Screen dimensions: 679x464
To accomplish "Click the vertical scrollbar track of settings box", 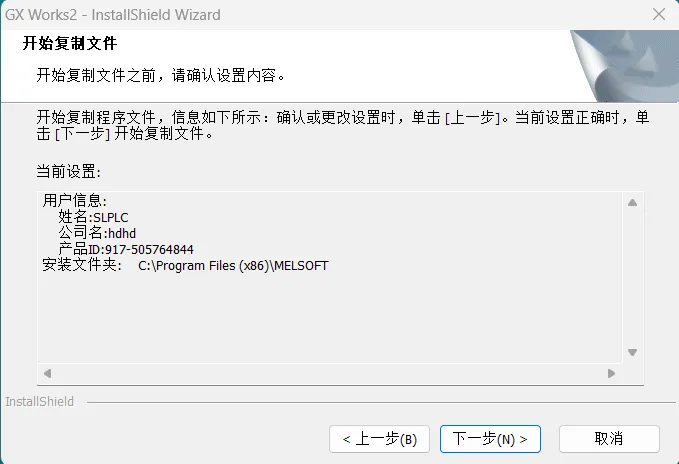I will [x=633, y=277].
